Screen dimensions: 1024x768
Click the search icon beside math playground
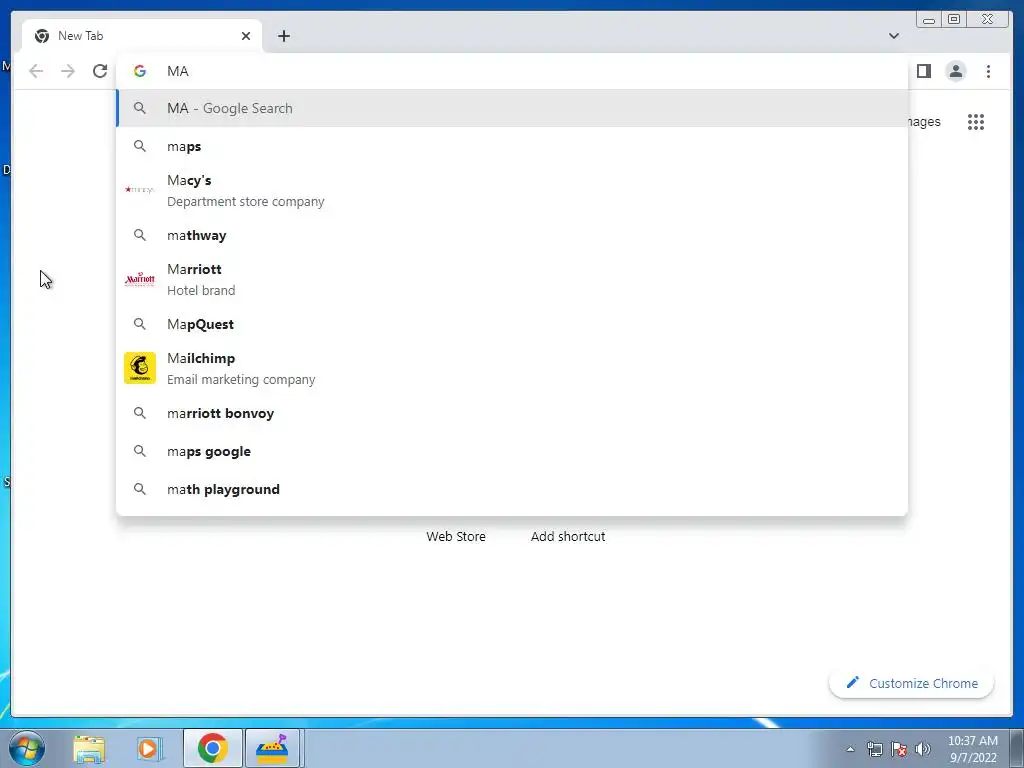tap(140, 489)
